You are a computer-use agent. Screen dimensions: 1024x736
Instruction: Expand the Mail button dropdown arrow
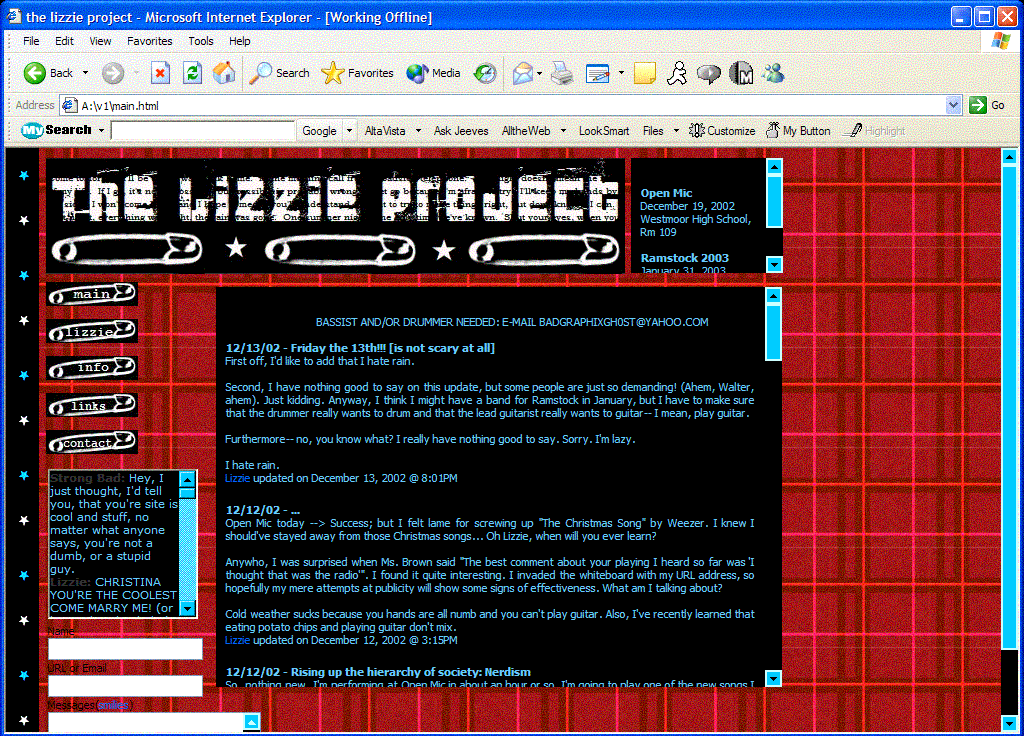539,73
